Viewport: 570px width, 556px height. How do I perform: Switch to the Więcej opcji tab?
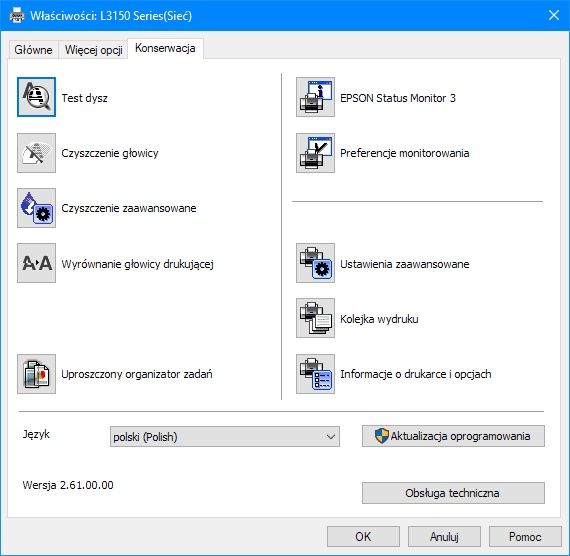point(93,49)
